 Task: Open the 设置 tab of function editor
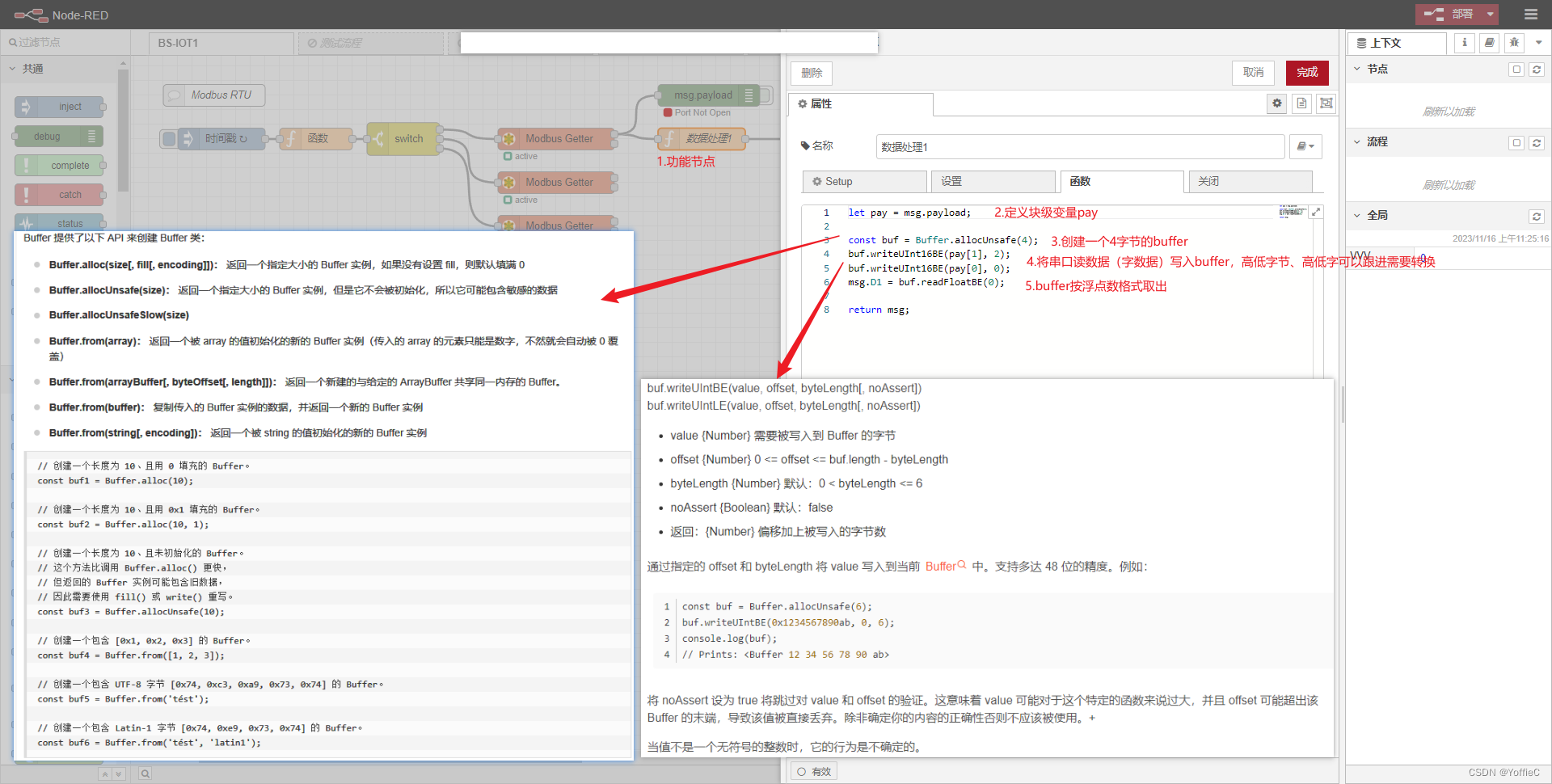click(993, 181)
